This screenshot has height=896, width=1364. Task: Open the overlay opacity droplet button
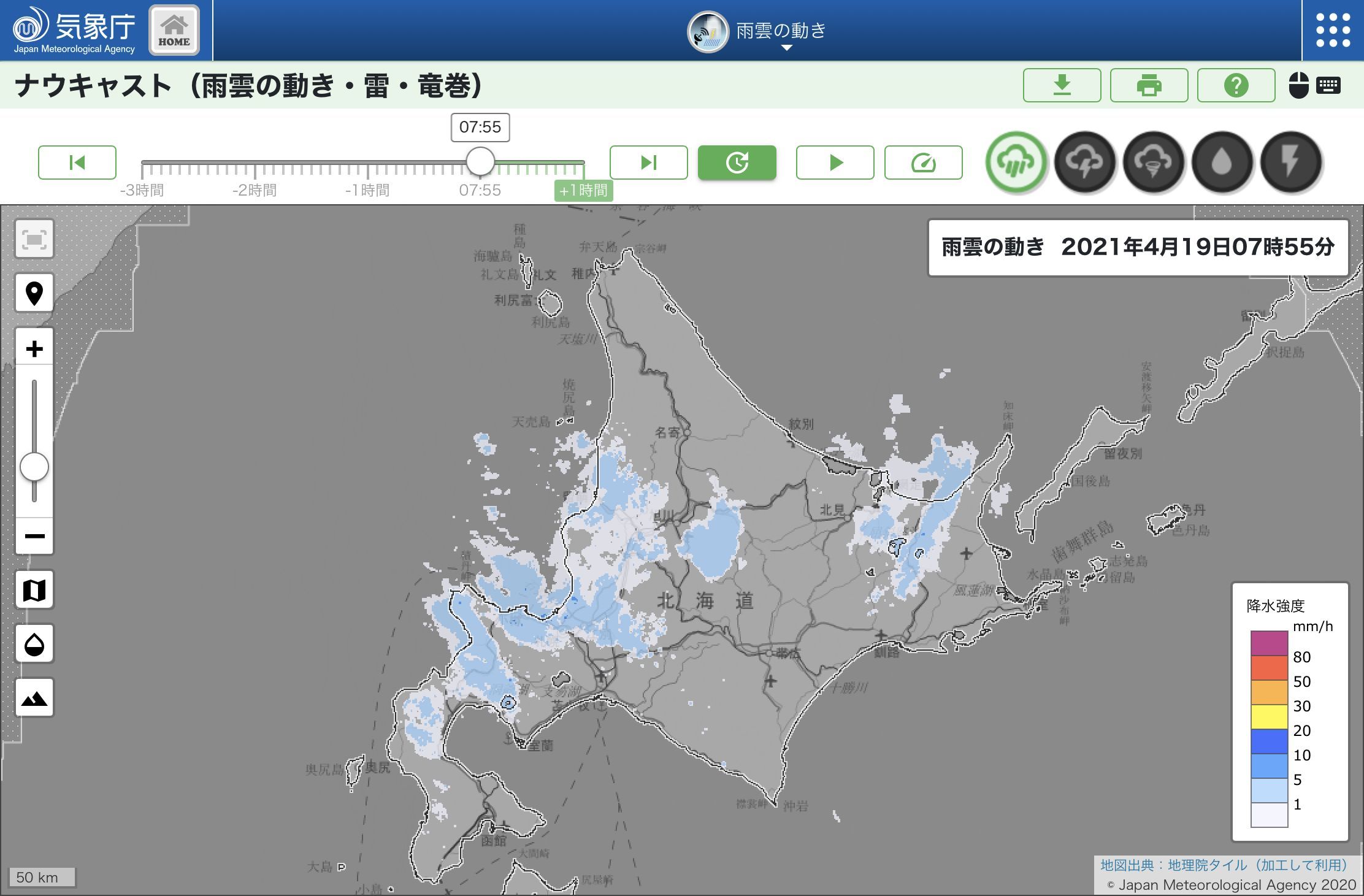point(34,644)
